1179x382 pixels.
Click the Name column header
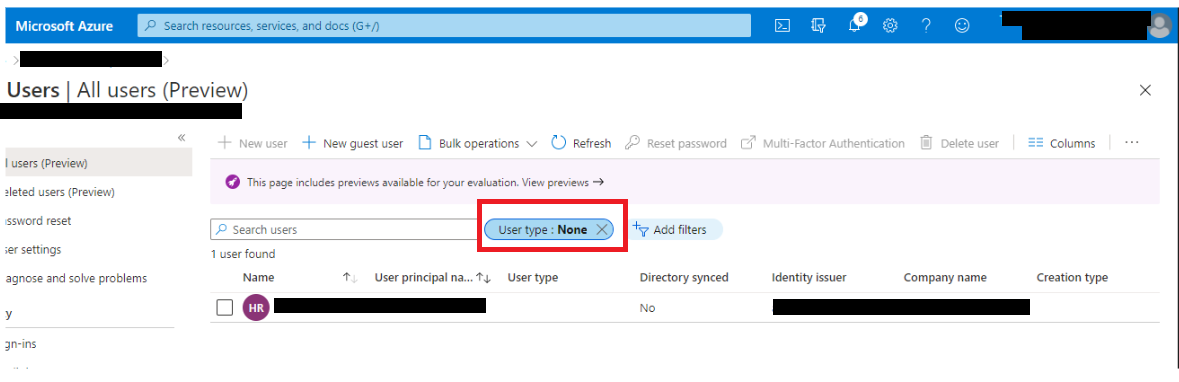coord(258,277)
